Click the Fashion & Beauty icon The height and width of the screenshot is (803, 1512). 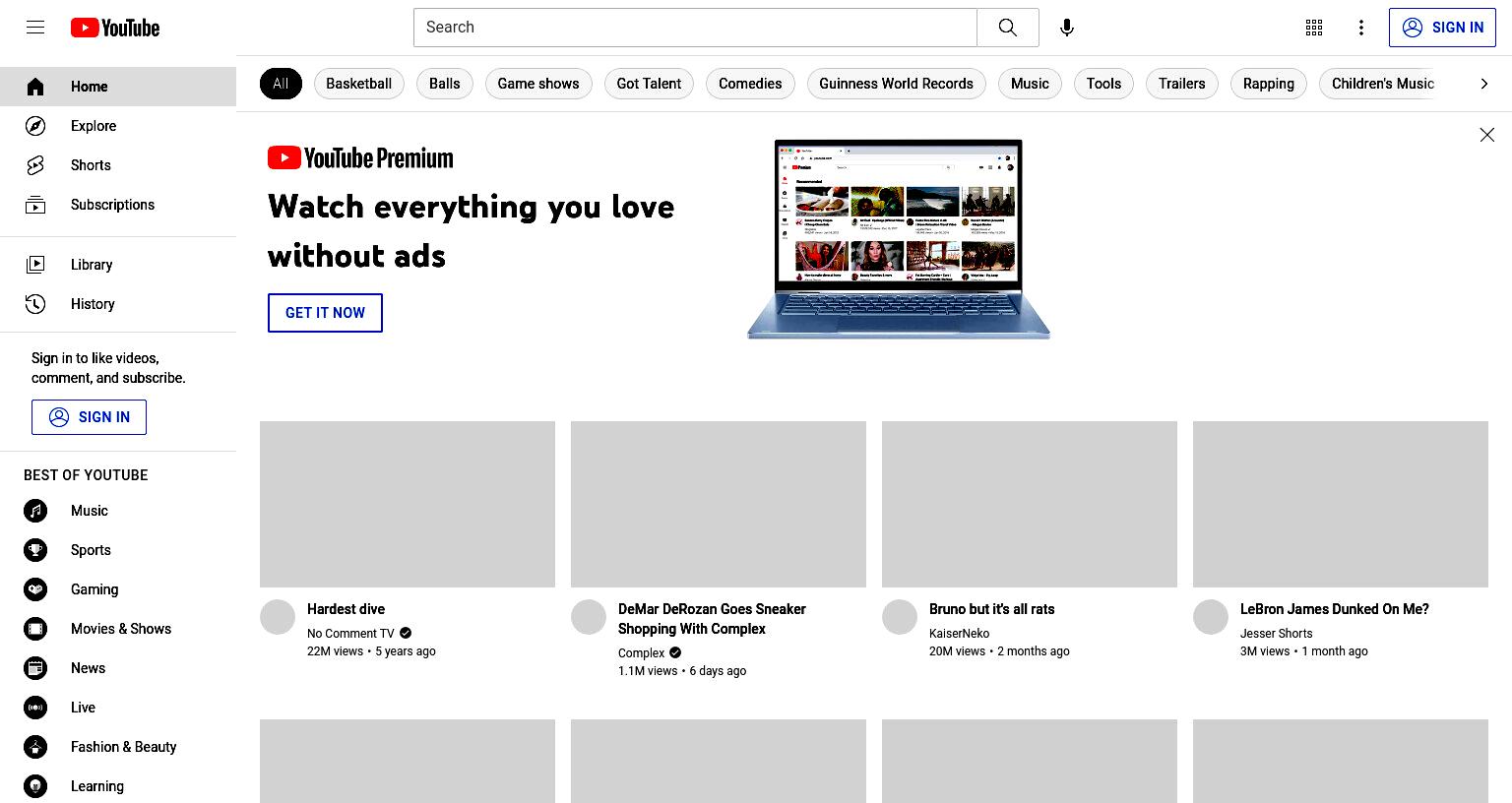tap(35, 747)
